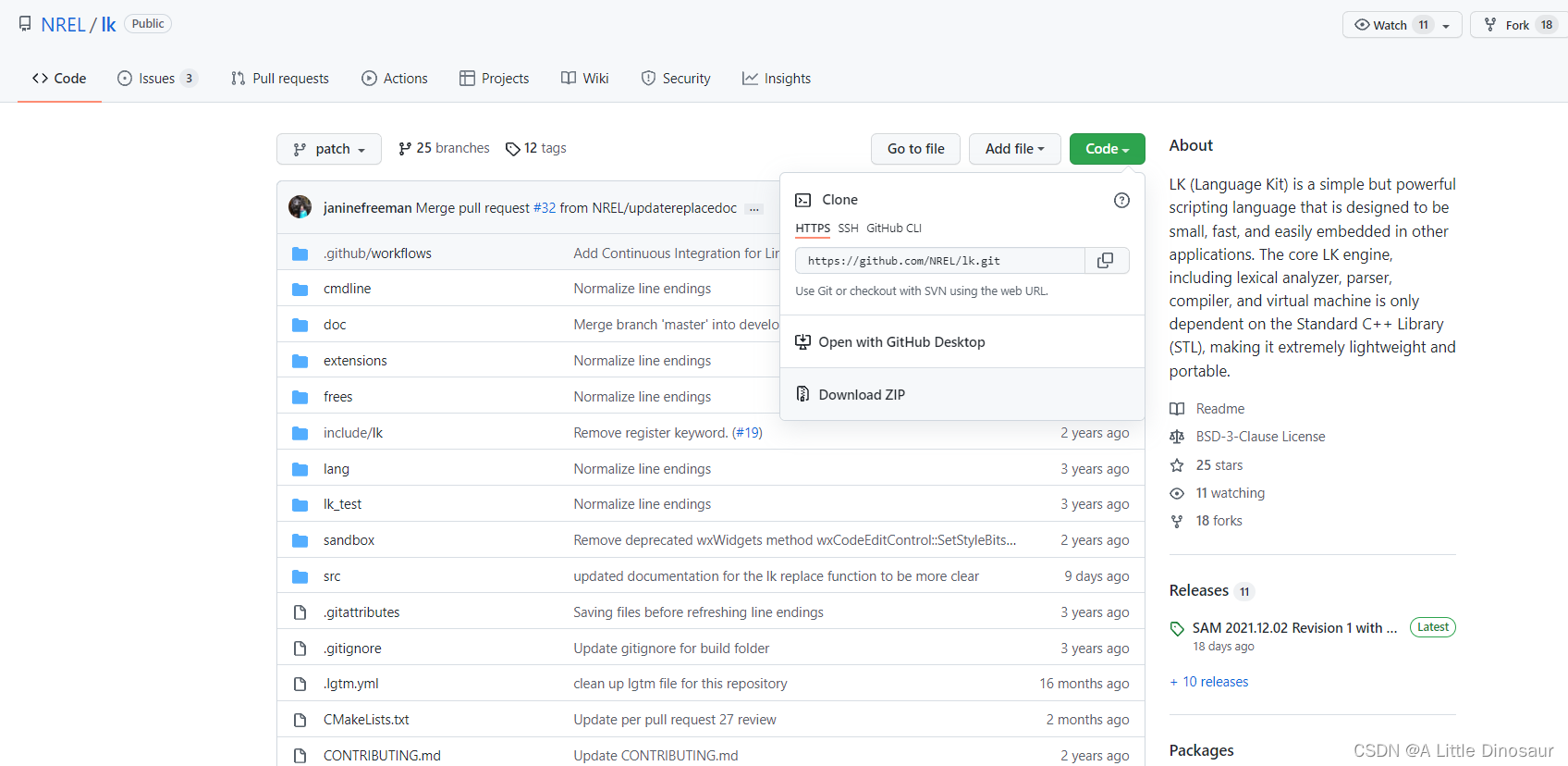Open the BSD-3-Clause License link
The image size is (1568, 766).
point(1260,437)
